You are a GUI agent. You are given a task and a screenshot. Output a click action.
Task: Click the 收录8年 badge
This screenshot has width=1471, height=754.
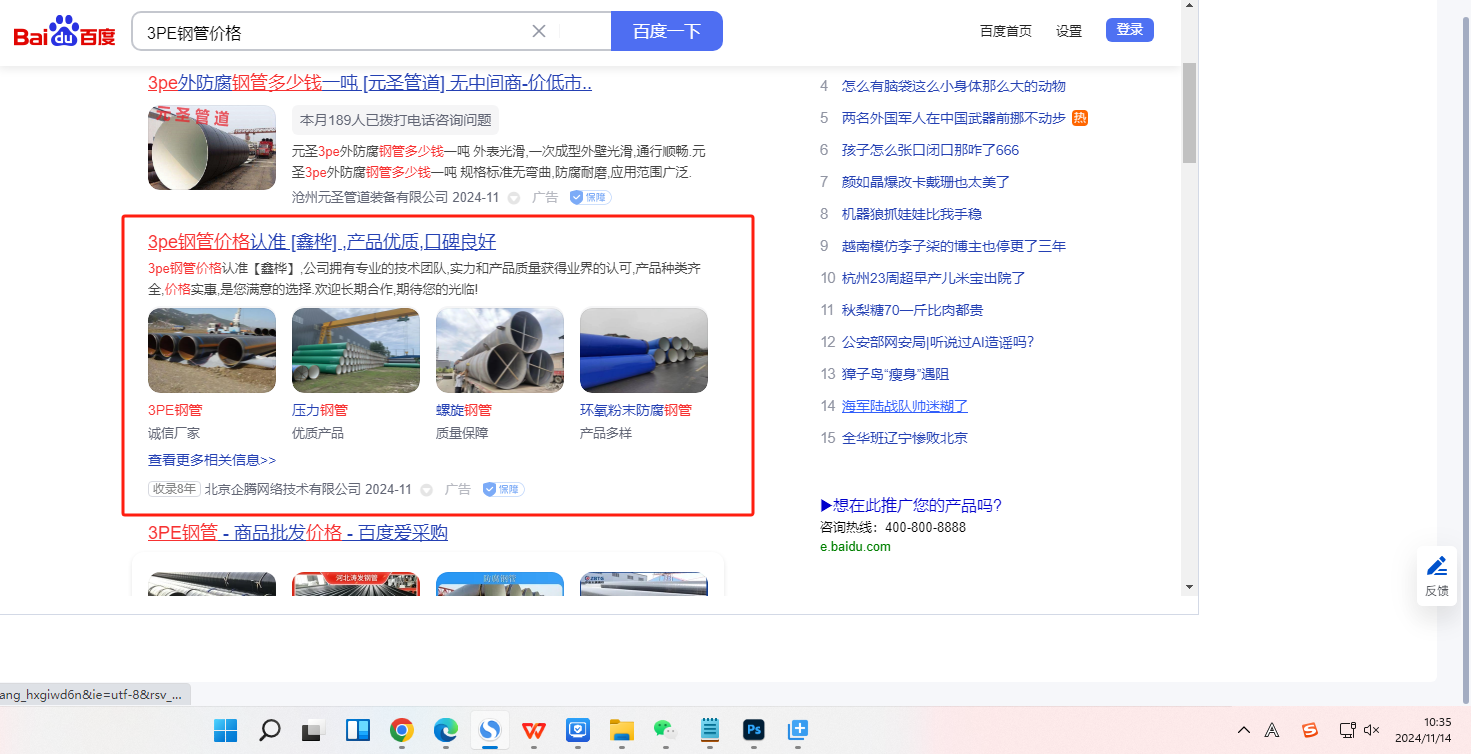[174, 489]
